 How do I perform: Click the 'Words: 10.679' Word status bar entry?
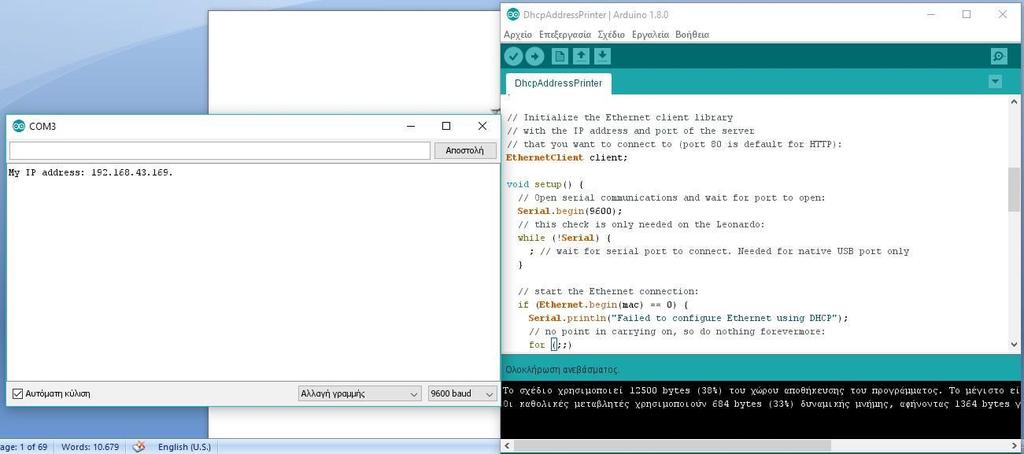pos(90,447)
